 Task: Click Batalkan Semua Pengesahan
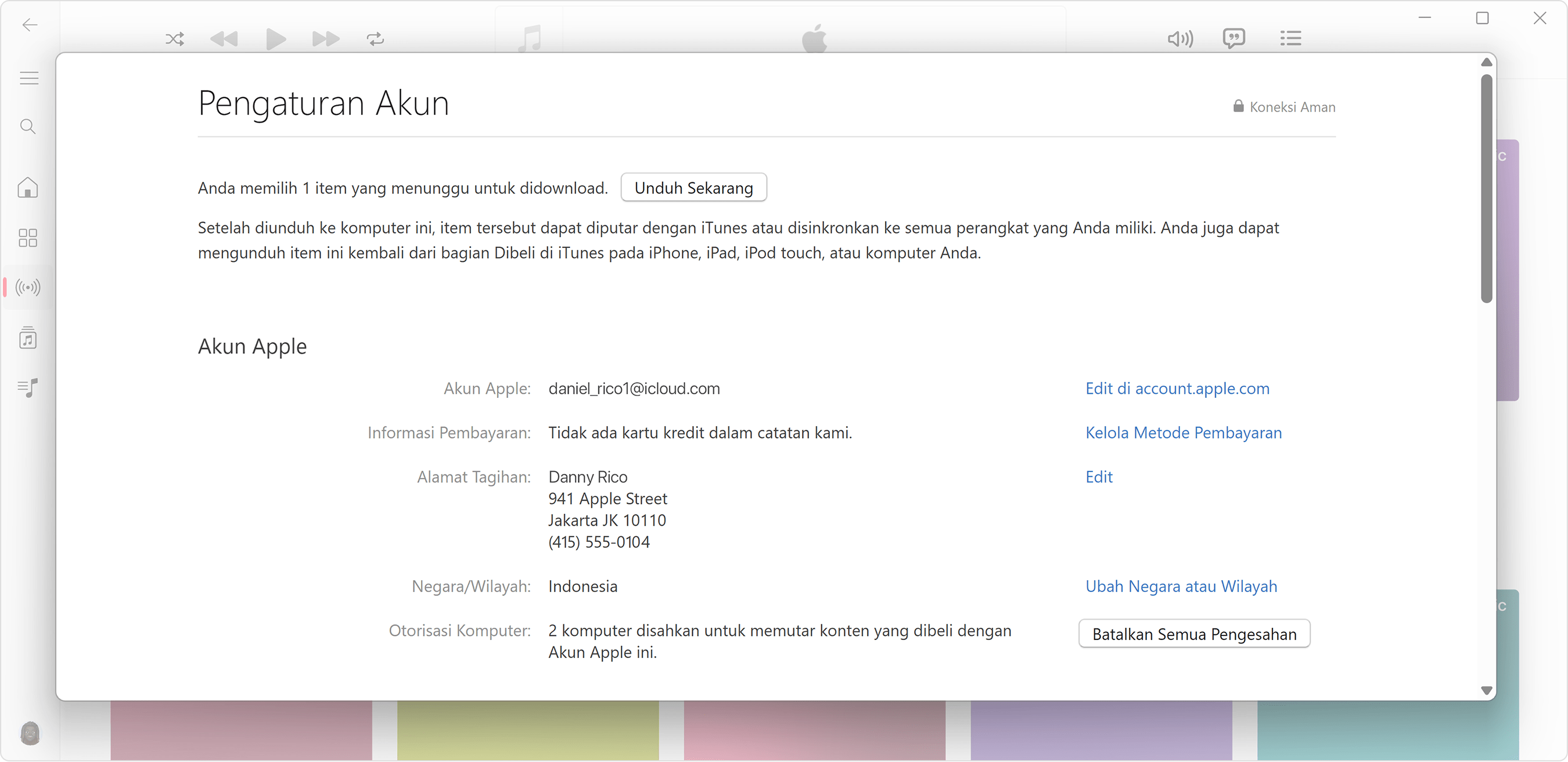(1193, 634)
